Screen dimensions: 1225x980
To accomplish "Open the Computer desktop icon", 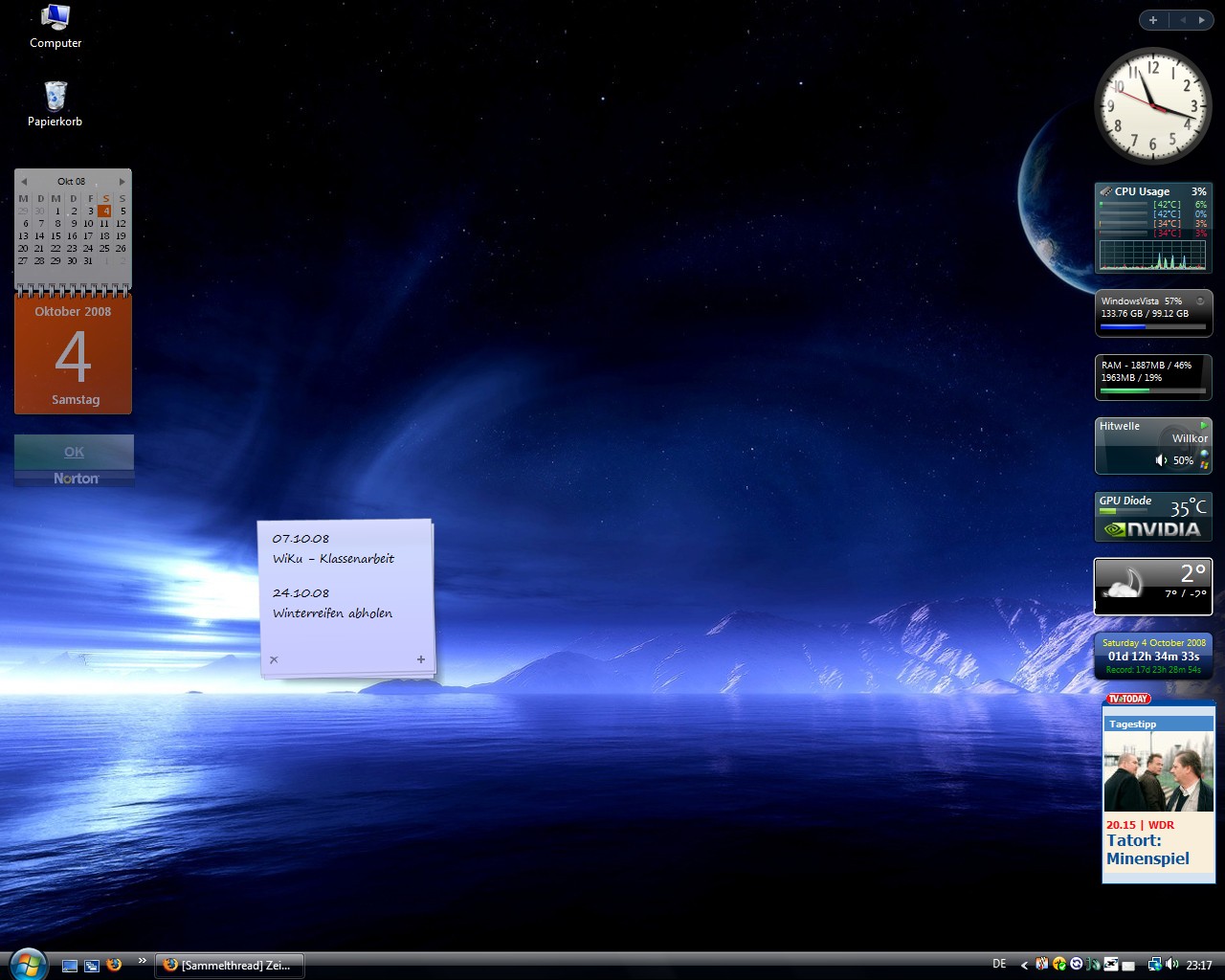I will pos(56,26).
